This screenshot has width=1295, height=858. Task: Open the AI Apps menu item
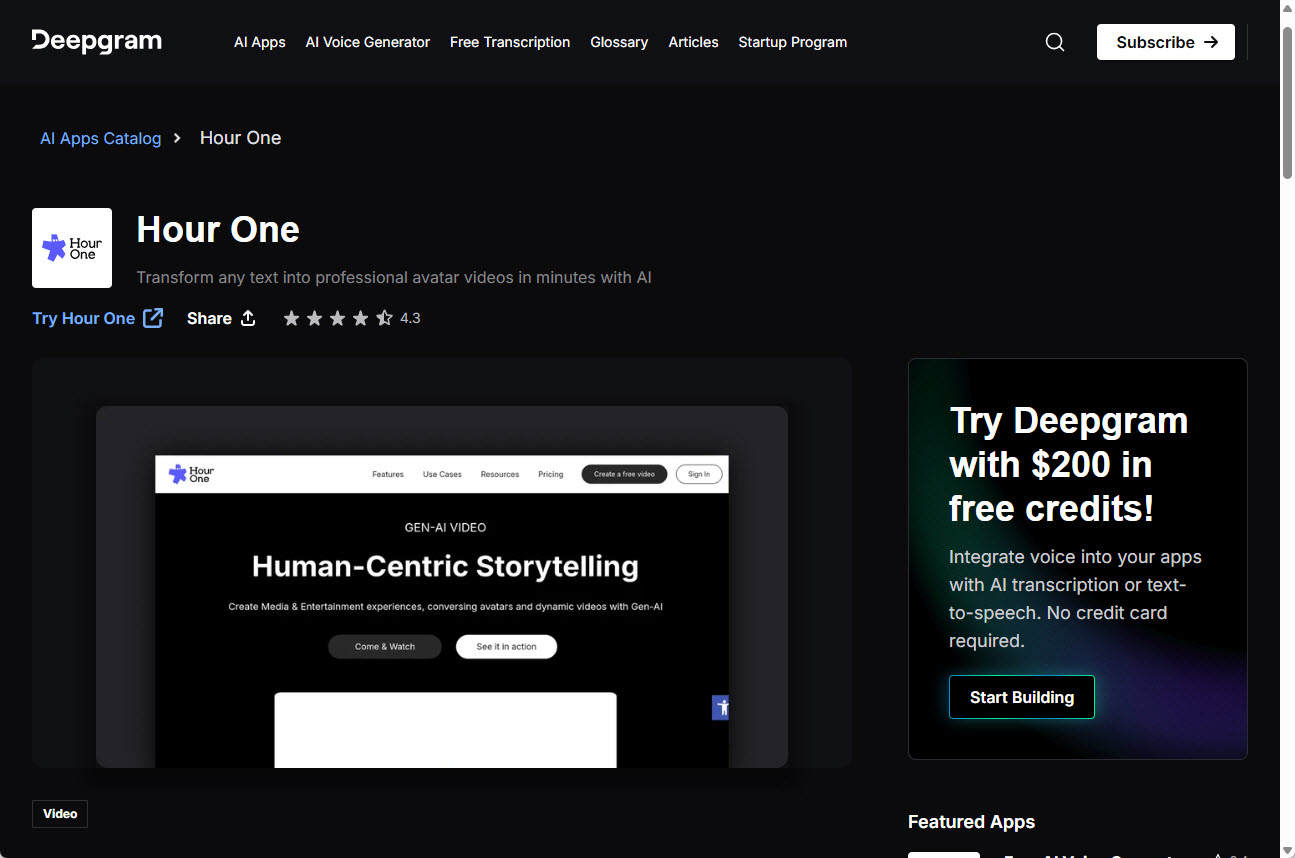tap(260, 42)
